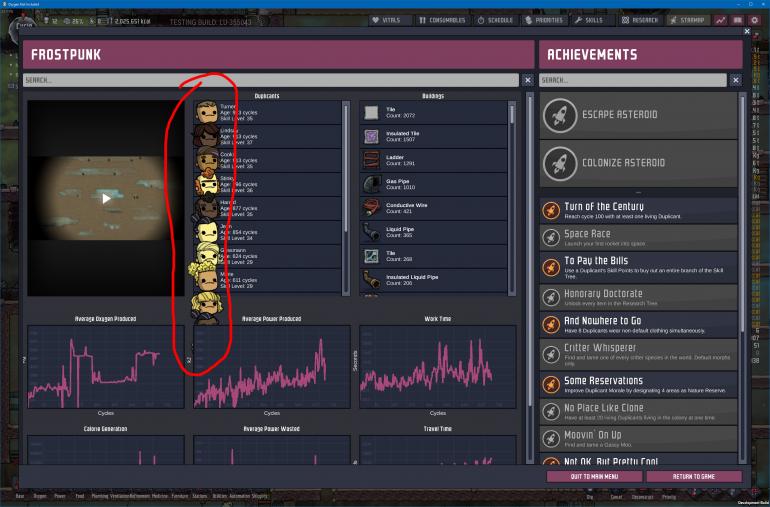Click the Average Oxygen Produced graph
The height and width of the screenshot is (507, 770).
pyautogui.click(x=106, y=366)
